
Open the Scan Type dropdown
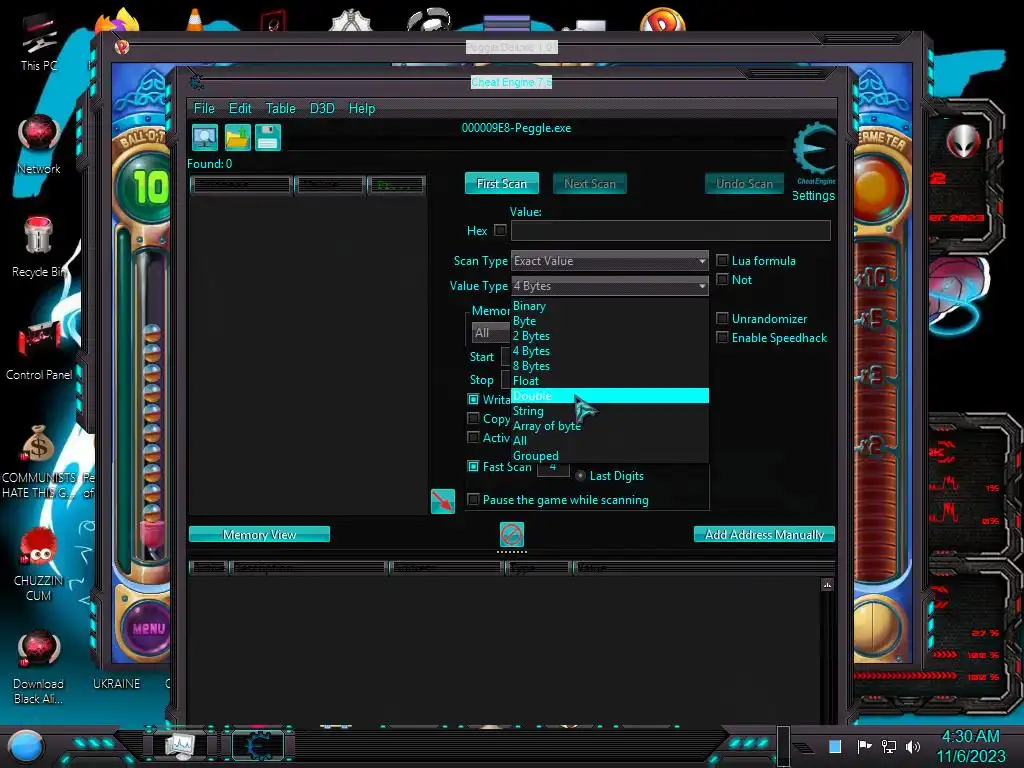[x=609, y=261]
